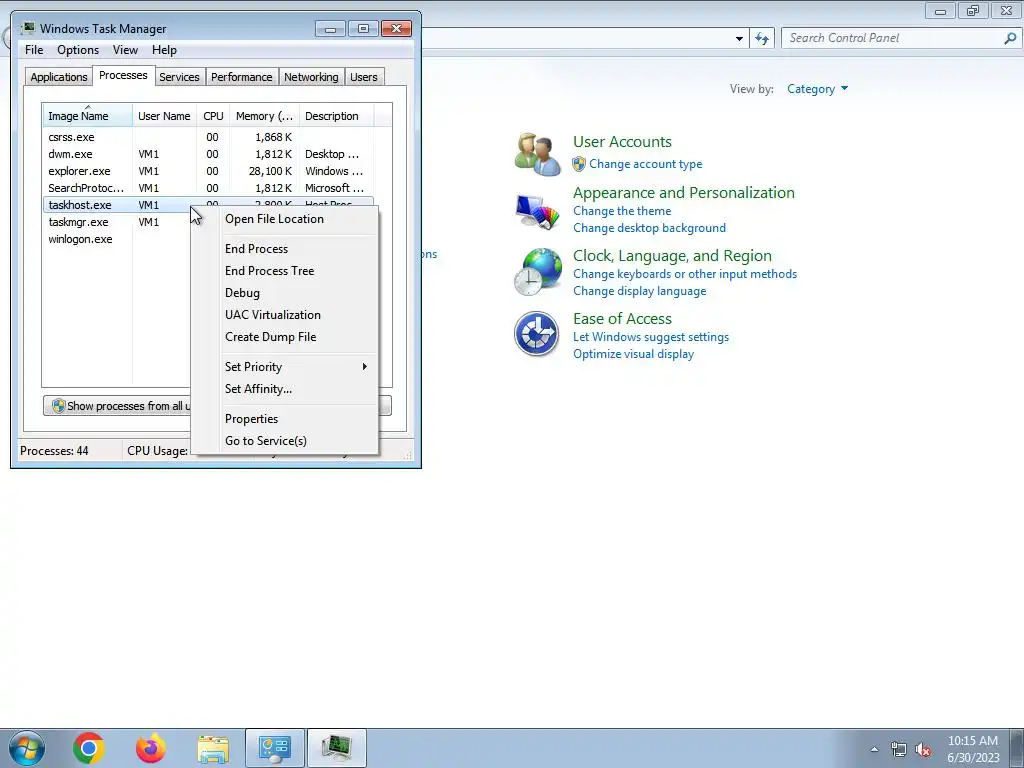Open Change keyboards or other input methods
This screenshot has width=1024, height=768.
click(685, 274)
